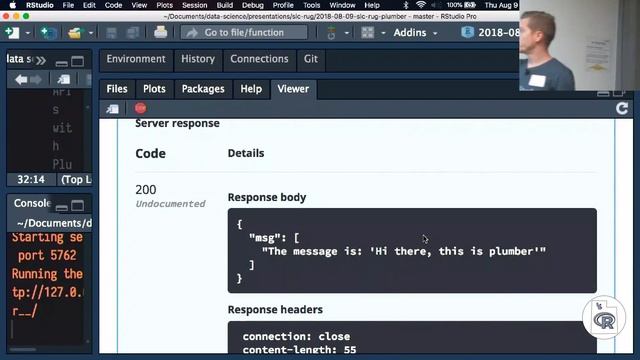Screen dimensions: 640x360
Task: Open the Code menu
Action: (x=113, y=5)
